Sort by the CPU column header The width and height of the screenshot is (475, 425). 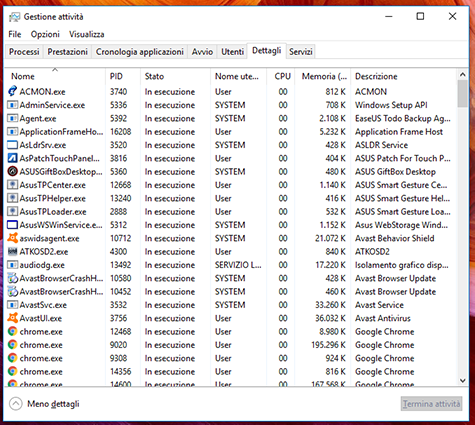point(281,76)
